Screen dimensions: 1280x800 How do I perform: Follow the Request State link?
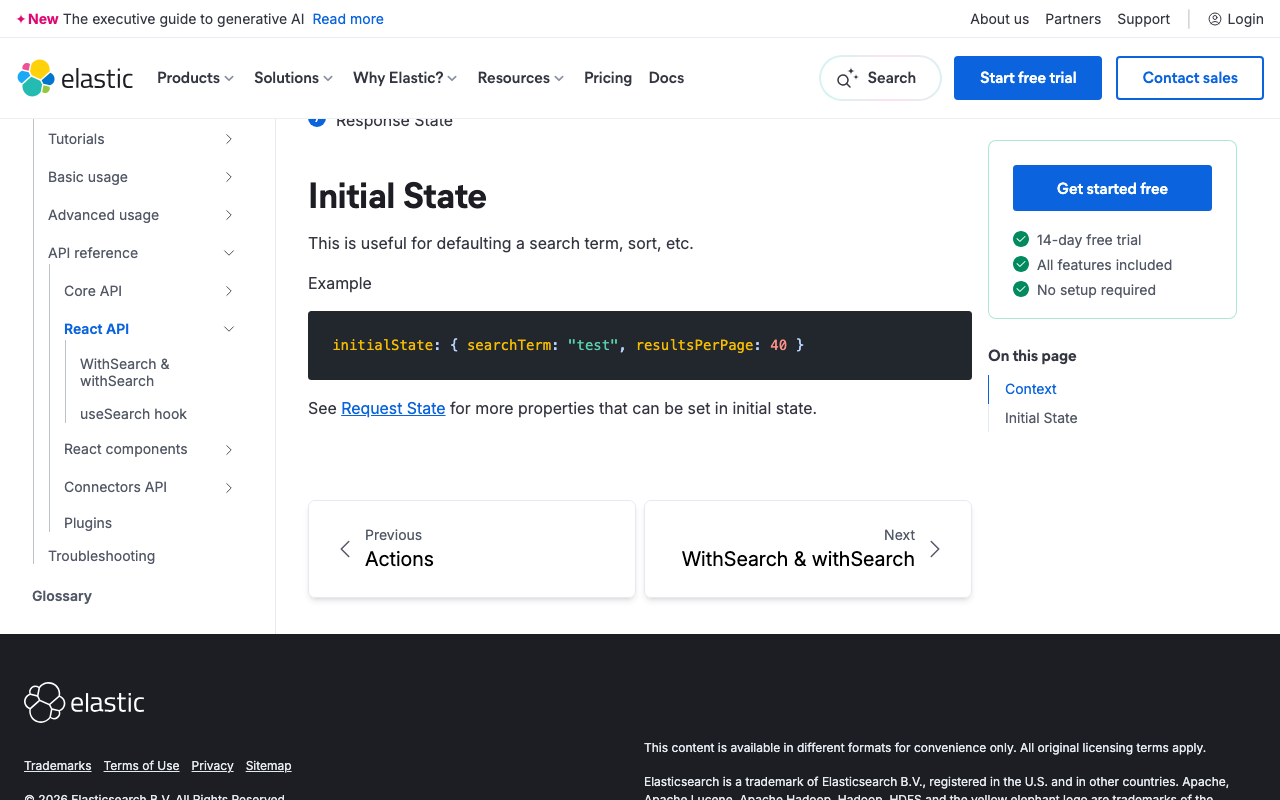click(x=392, y=408)
